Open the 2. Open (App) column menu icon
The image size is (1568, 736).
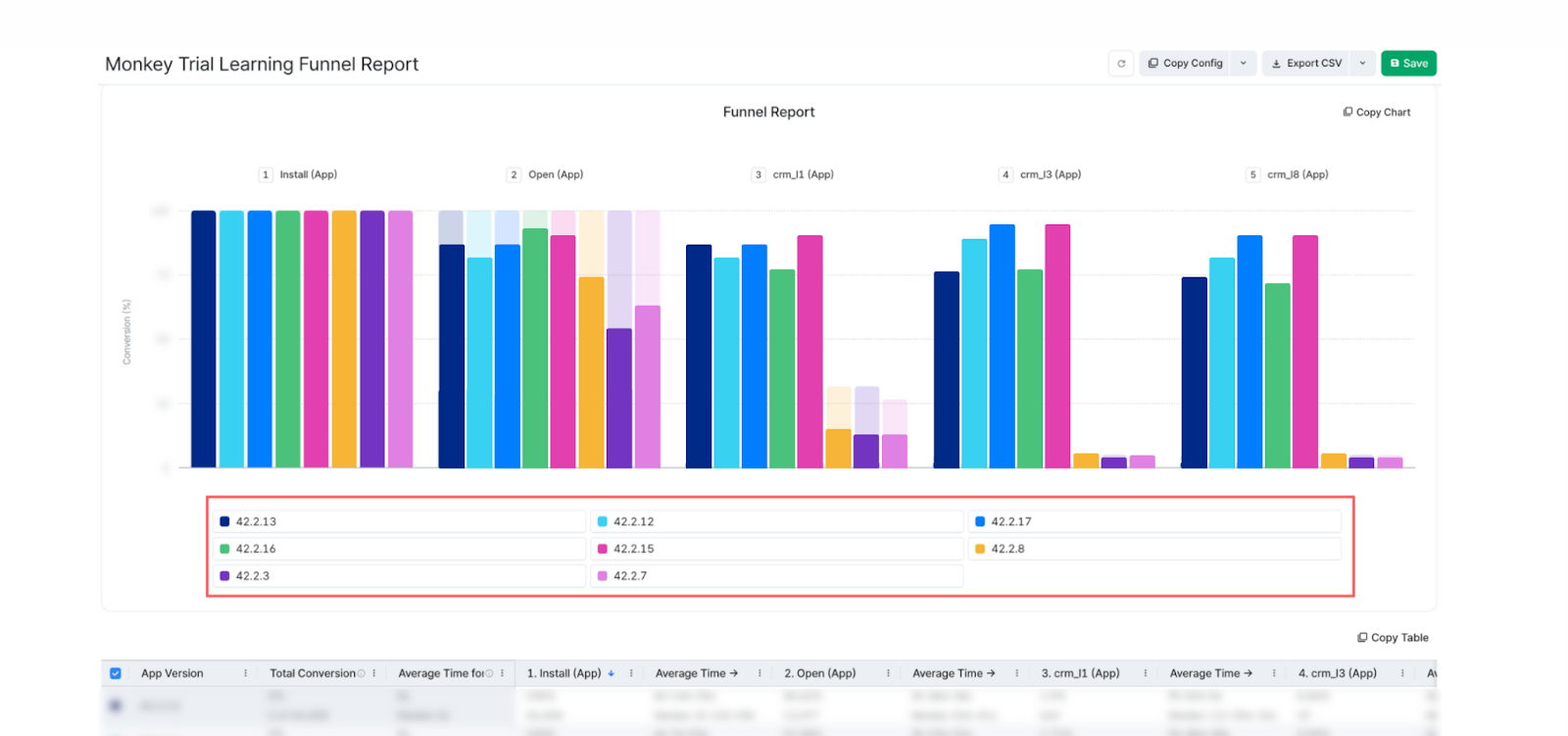click(888, 673)
